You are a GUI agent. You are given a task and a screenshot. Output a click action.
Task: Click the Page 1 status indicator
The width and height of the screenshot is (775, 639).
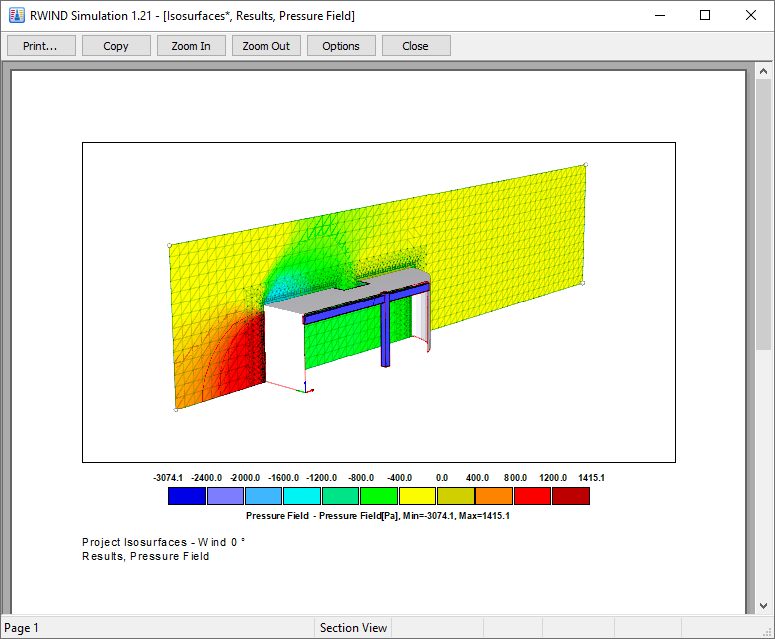coord(21,628)
